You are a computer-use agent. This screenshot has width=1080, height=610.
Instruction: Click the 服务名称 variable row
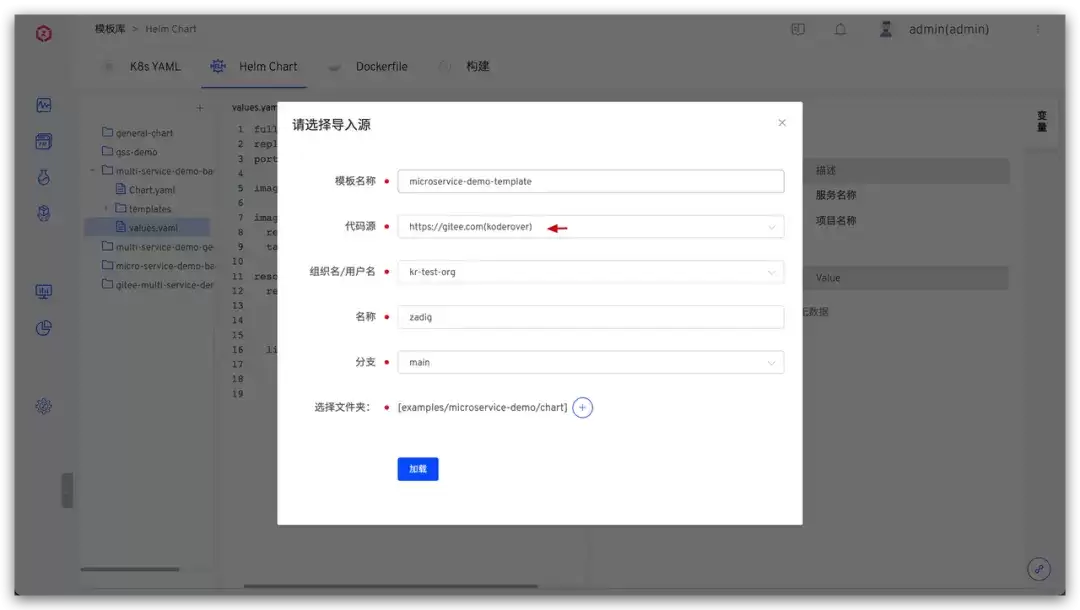point(835,195)
